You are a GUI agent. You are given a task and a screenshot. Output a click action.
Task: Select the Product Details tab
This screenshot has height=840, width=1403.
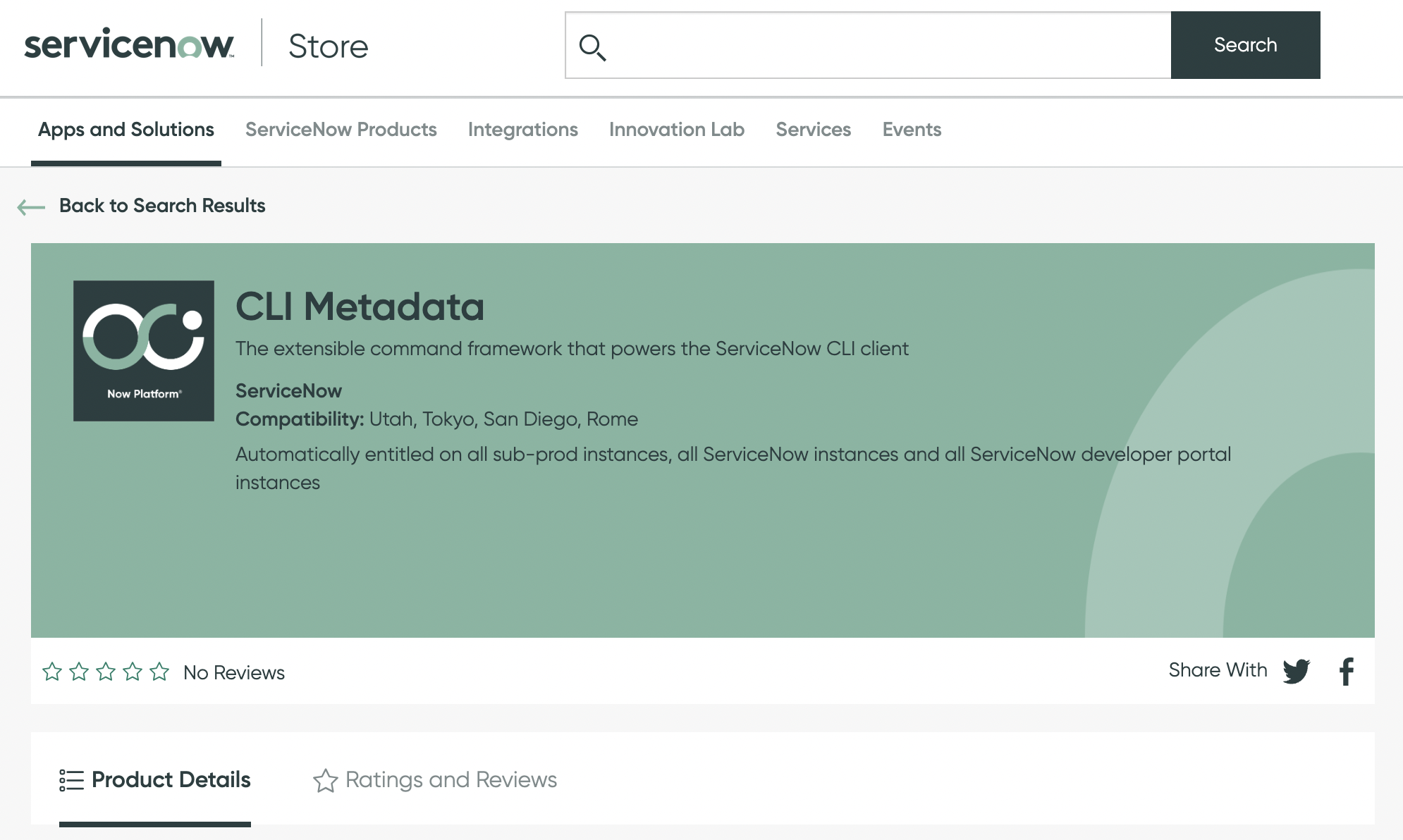[155, 780]
